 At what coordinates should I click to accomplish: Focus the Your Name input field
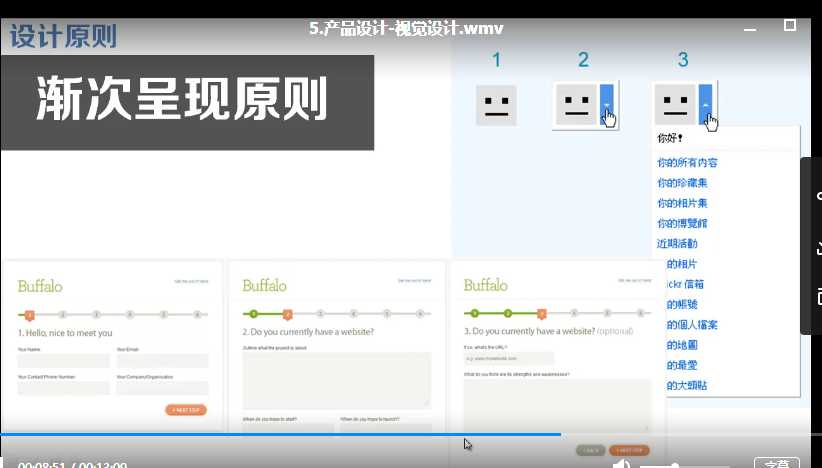pos(63,361)
